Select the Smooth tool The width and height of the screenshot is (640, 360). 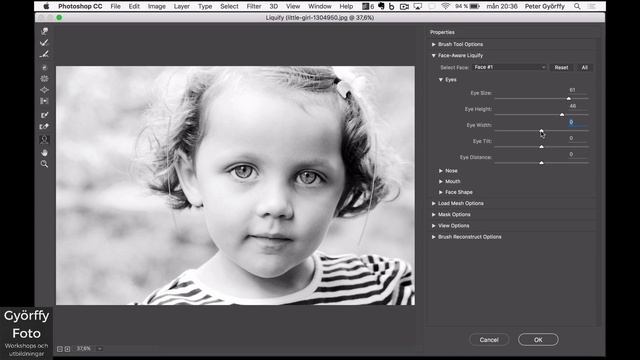tap(44, 54)
